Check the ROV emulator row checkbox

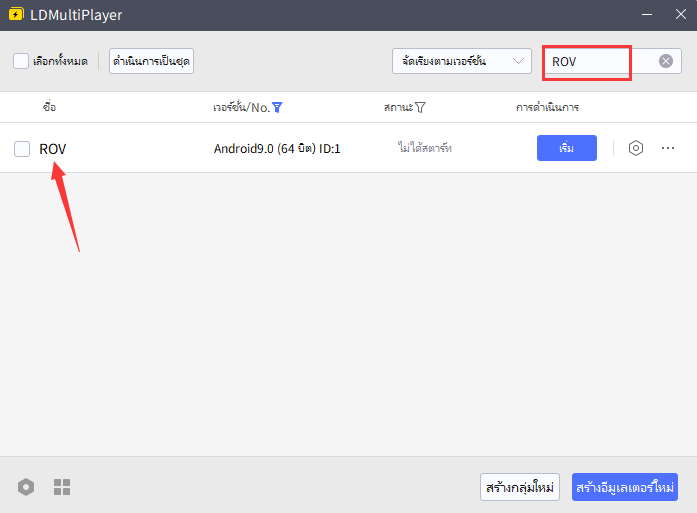click(22, 149)
